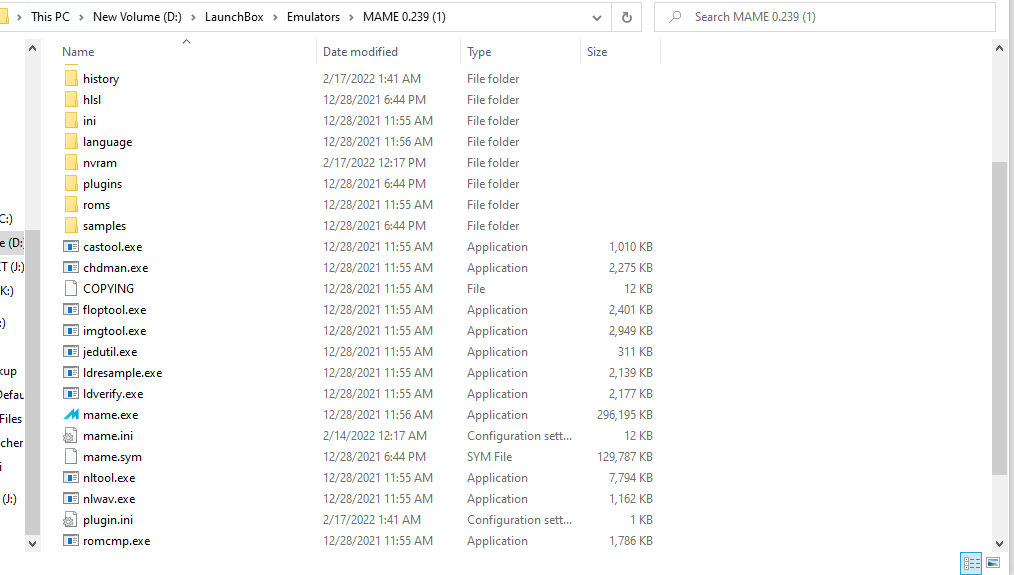Select the D: drive in navigation pane
The image size is (1014, 575).
[x=12, y=243]
